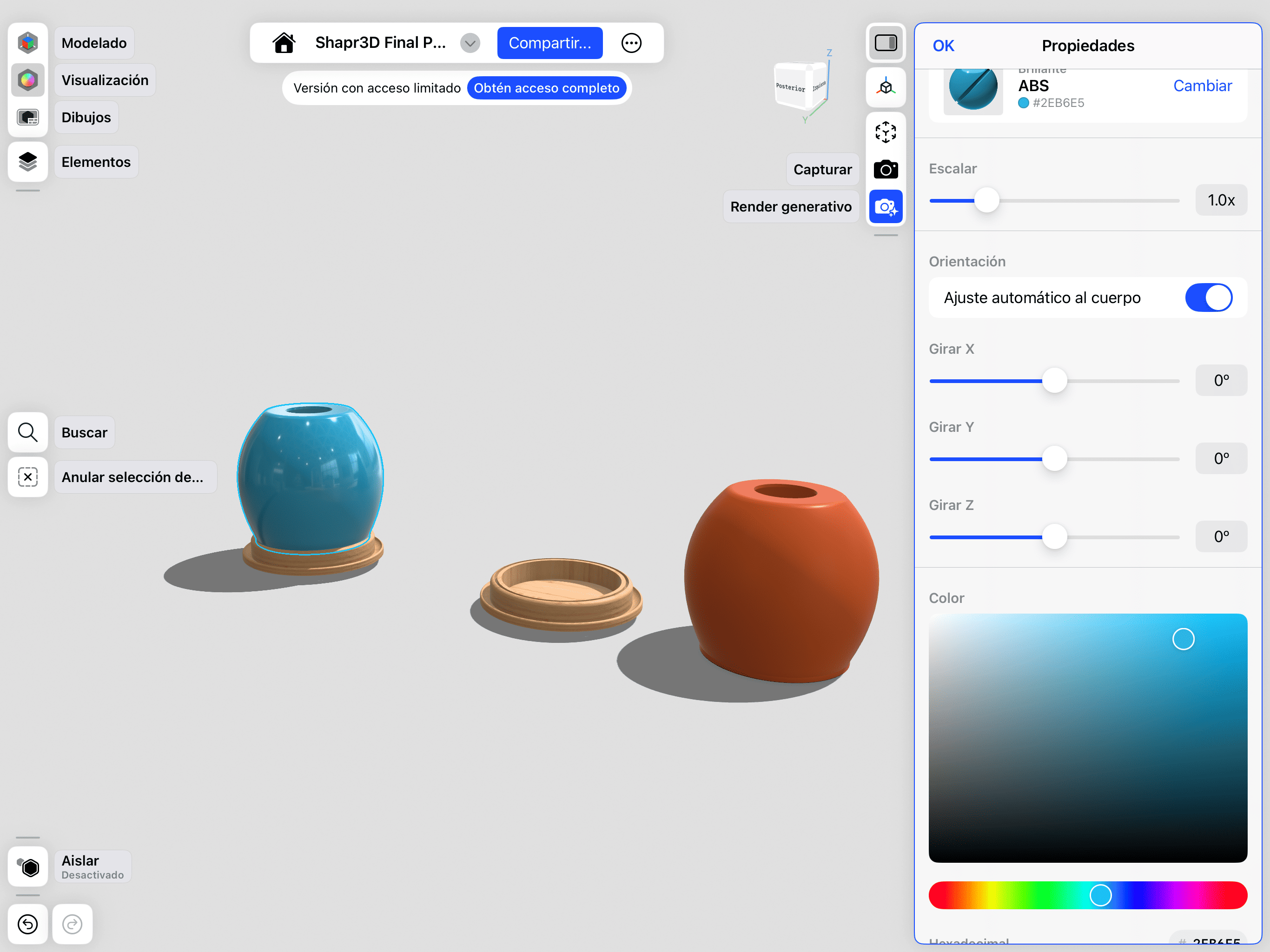Open the Elementos layers icon
This screenshot has width=1270, height=952.
coord(27,162)
